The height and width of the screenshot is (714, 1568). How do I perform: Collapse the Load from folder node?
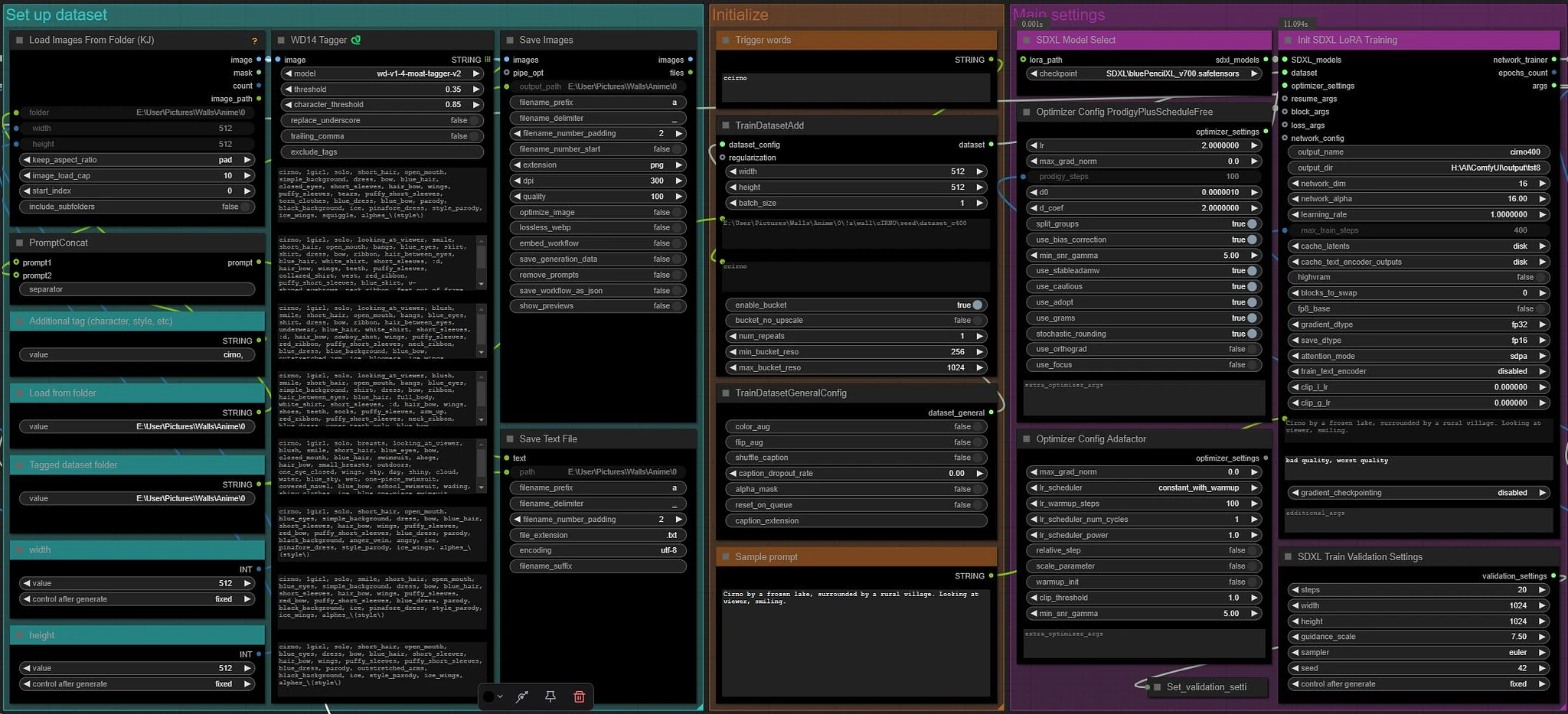coord(20,393)
